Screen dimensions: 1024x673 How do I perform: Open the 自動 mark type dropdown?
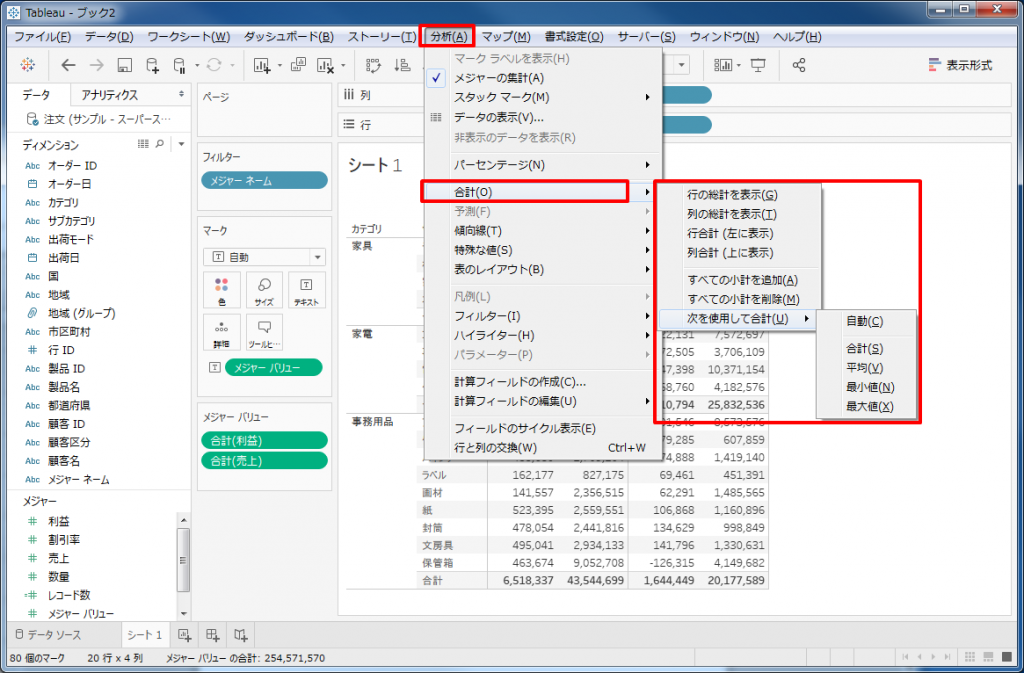264,257
